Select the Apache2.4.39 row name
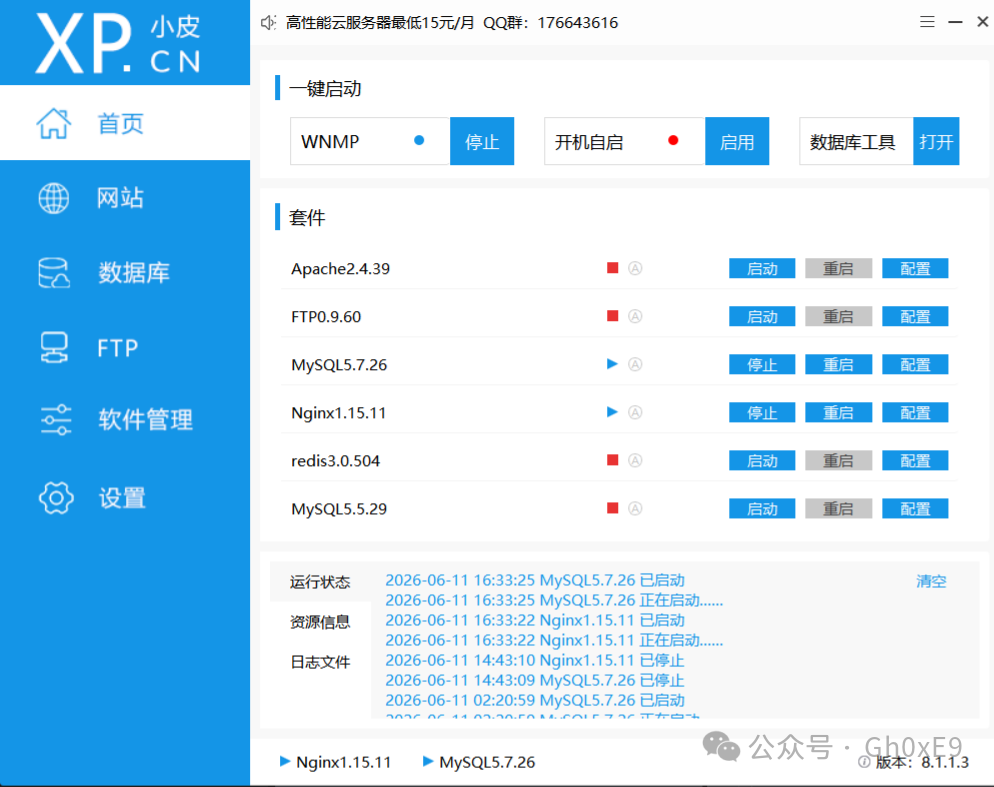Viewport: 994px width, 787px height. (340, 268)
